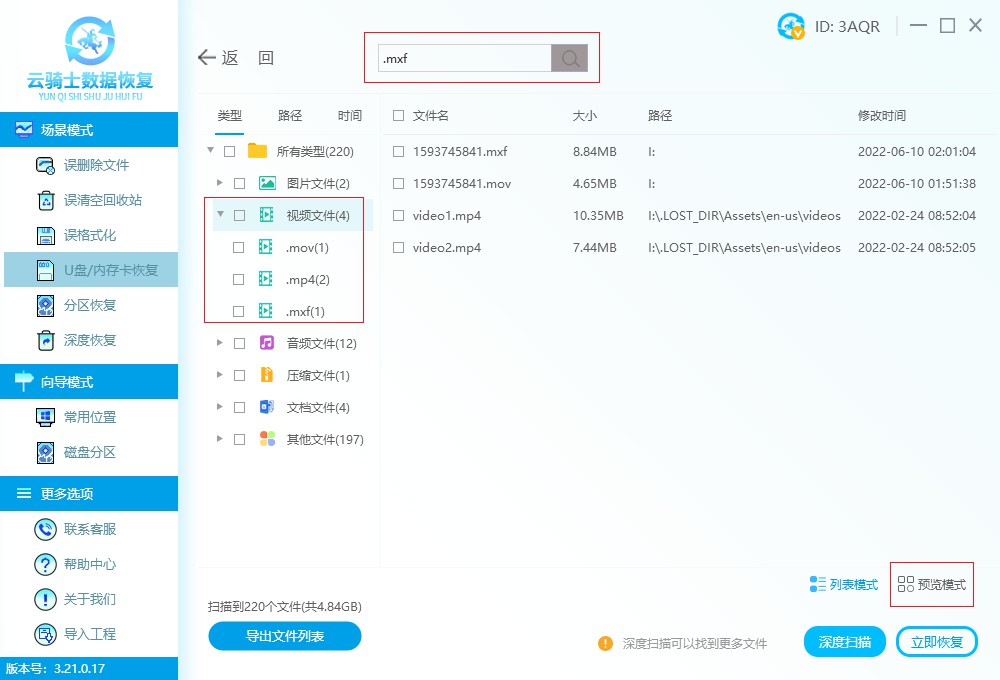Check the video2.mp4 file checkbox

397,247
